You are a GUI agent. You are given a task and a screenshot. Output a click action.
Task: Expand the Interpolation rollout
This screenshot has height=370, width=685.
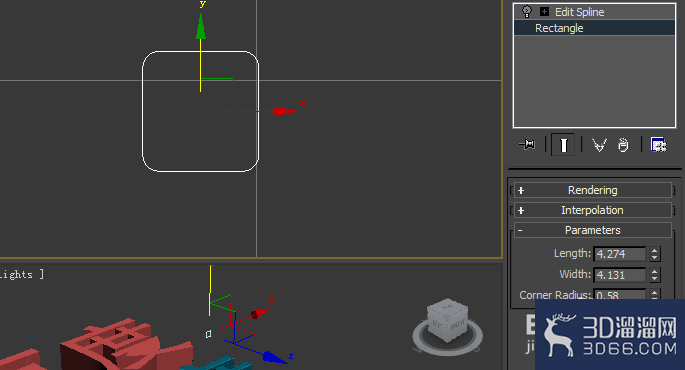(593, 210)
